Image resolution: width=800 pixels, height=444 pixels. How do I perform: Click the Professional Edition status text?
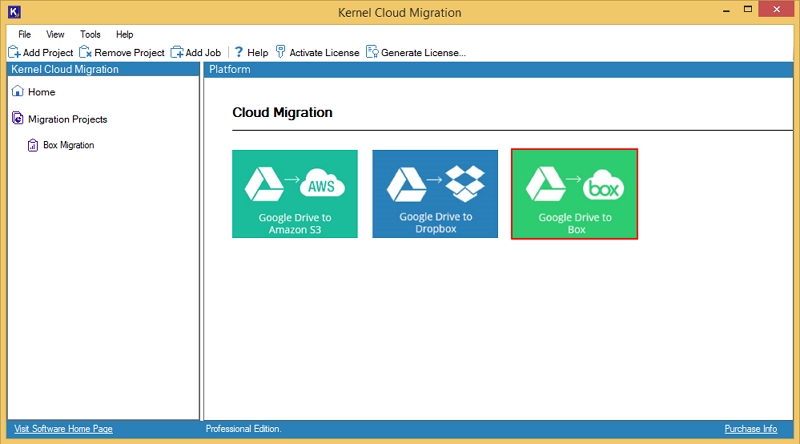tap(243, 429)
